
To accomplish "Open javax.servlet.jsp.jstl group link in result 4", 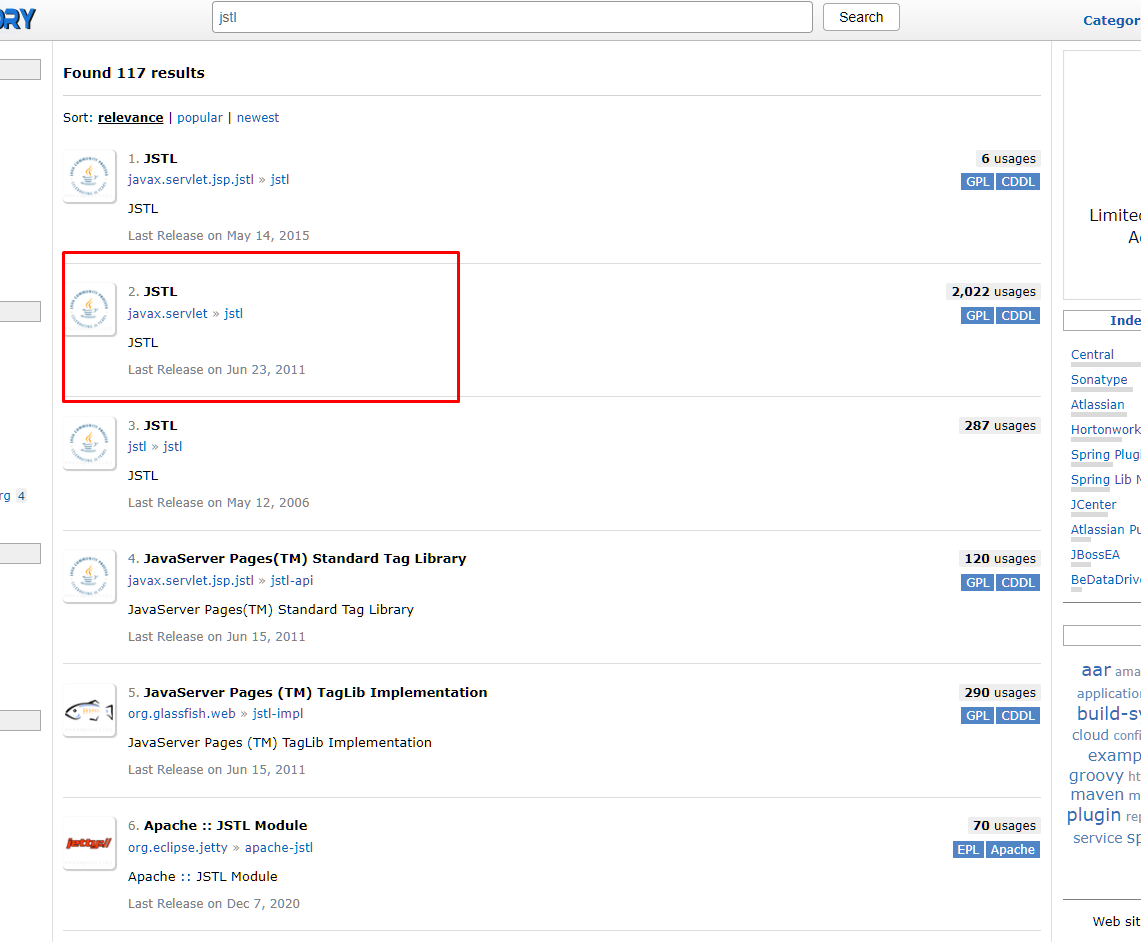I will point(191,580).
